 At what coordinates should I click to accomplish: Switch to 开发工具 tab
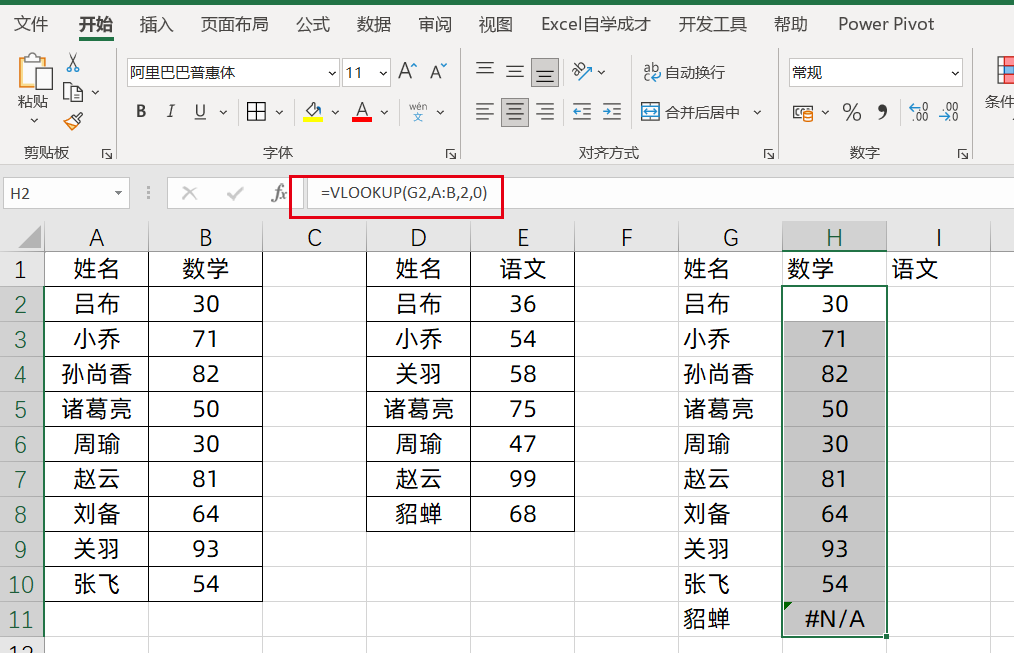click(713, 25)
